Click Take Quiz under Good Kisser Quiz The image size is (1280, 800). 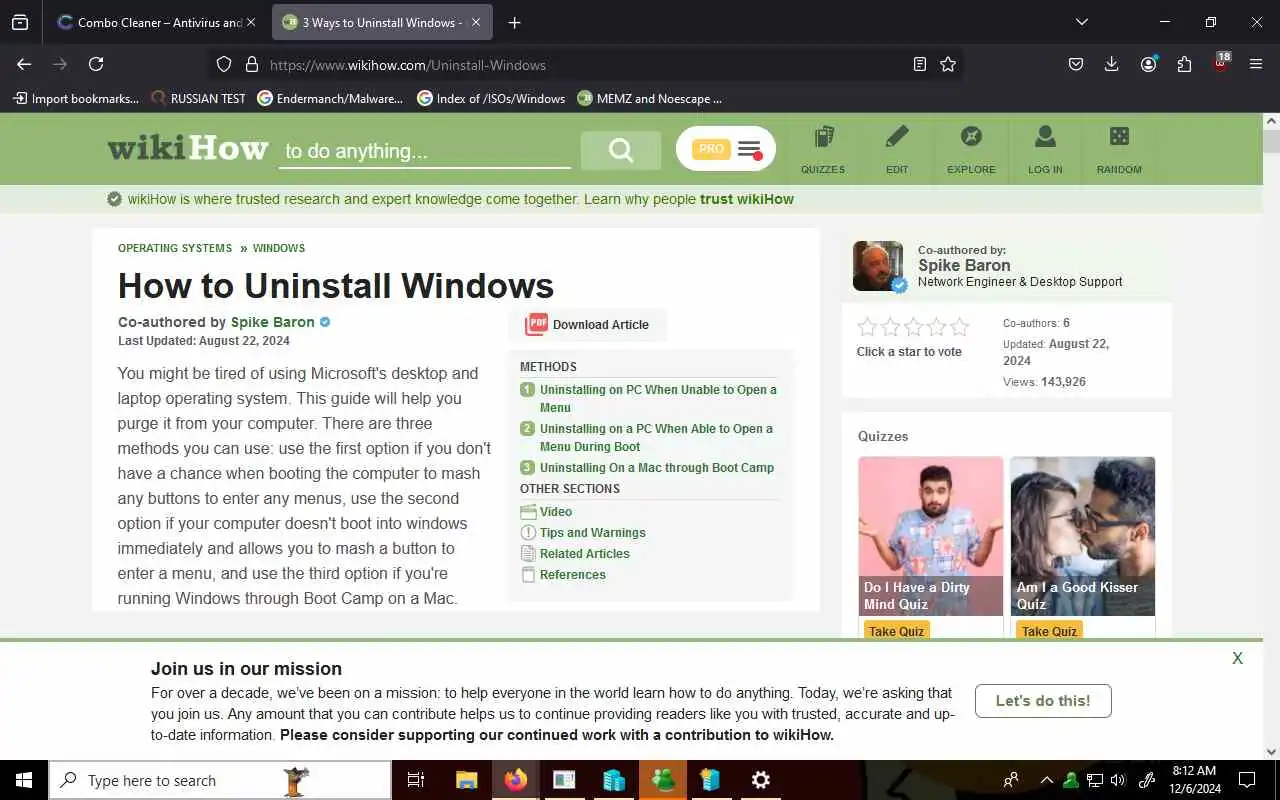click(x=1050, y=631)
